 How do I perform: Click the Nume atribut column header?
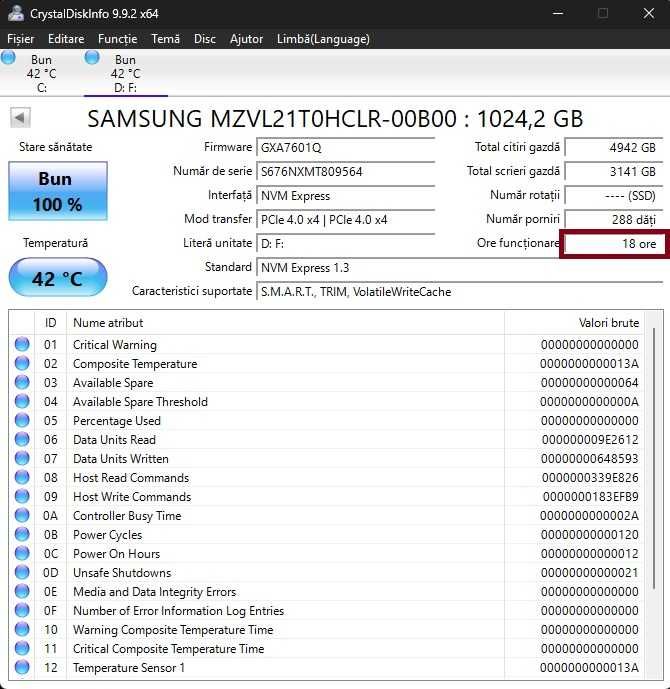[x=285, y=323]
